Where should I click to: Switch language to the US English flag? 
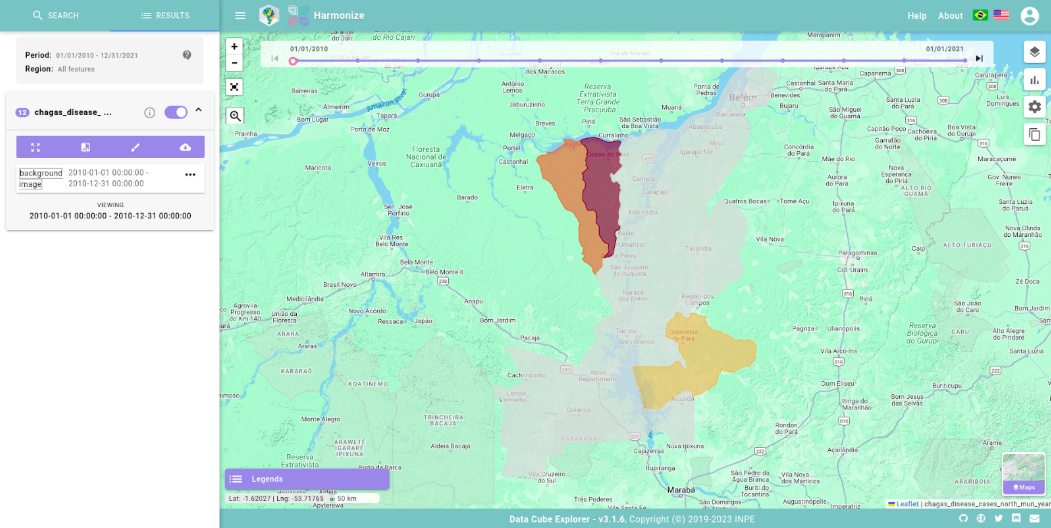click(1001, 16)
